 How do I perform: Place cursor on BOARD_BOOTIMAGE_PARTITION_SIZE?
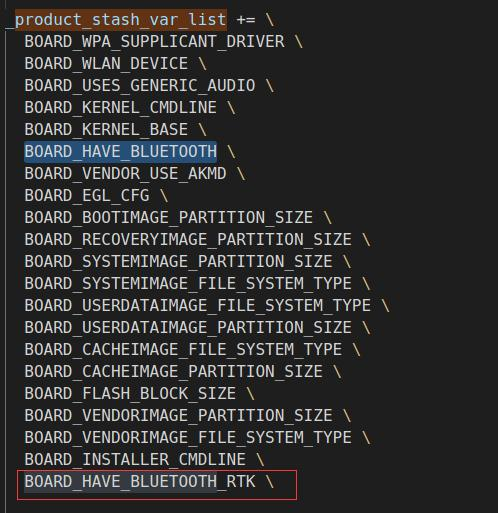coord(169,218)
